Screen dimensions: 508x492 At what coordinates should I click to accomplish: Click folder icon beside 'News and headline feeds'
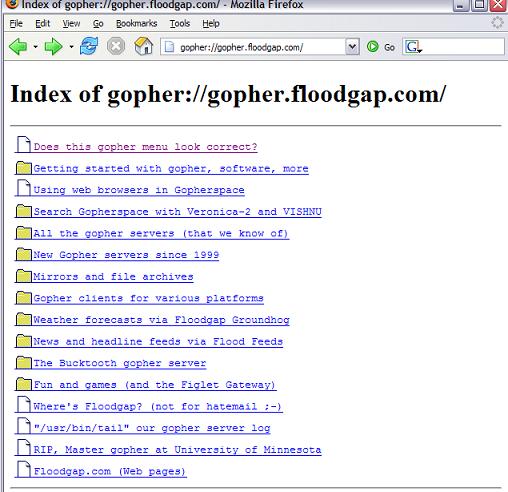(x=24, y=341)
